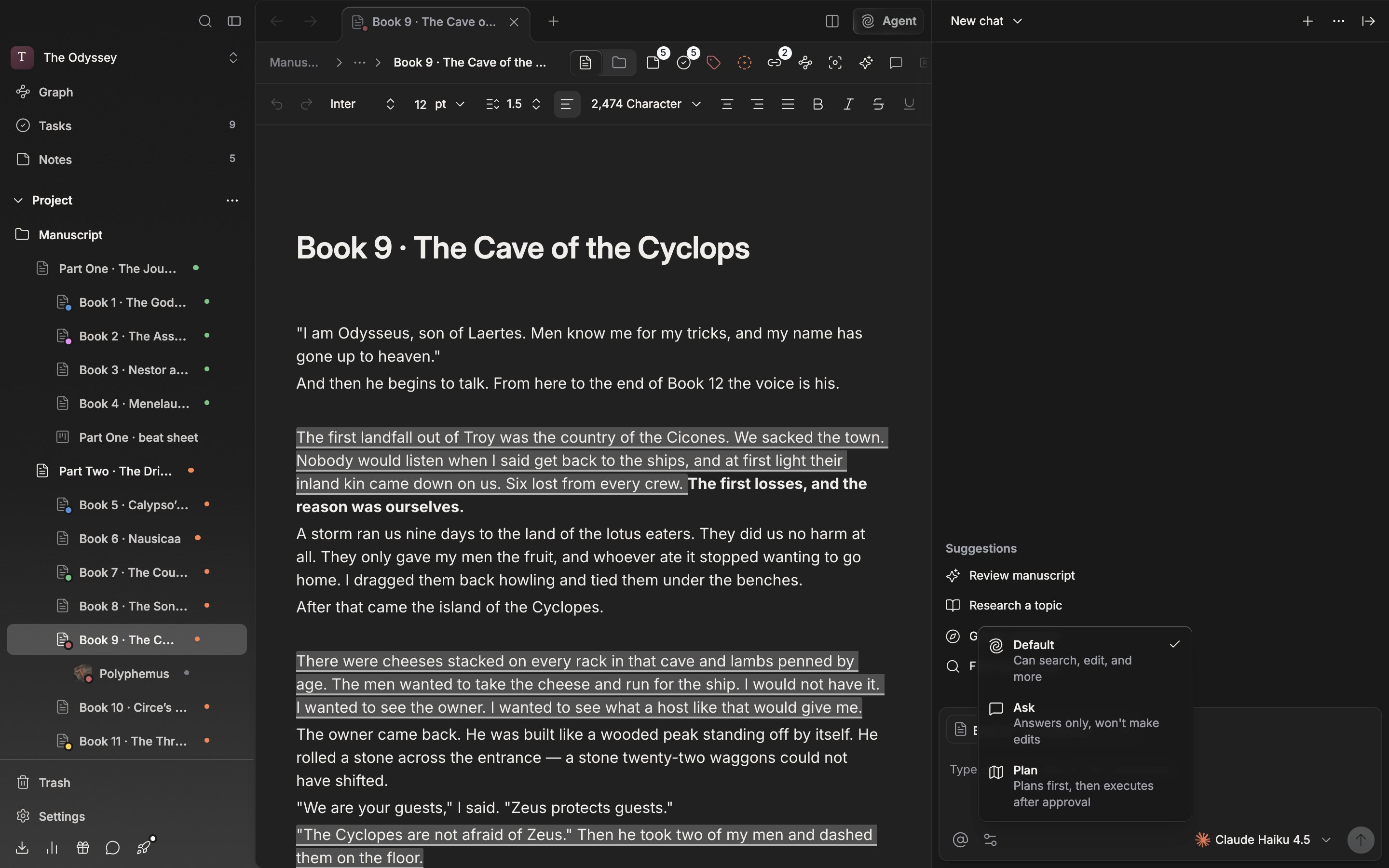Open chat panel more options
The height and width of the screenshot is (868, 1389).
pos(1338,21)
